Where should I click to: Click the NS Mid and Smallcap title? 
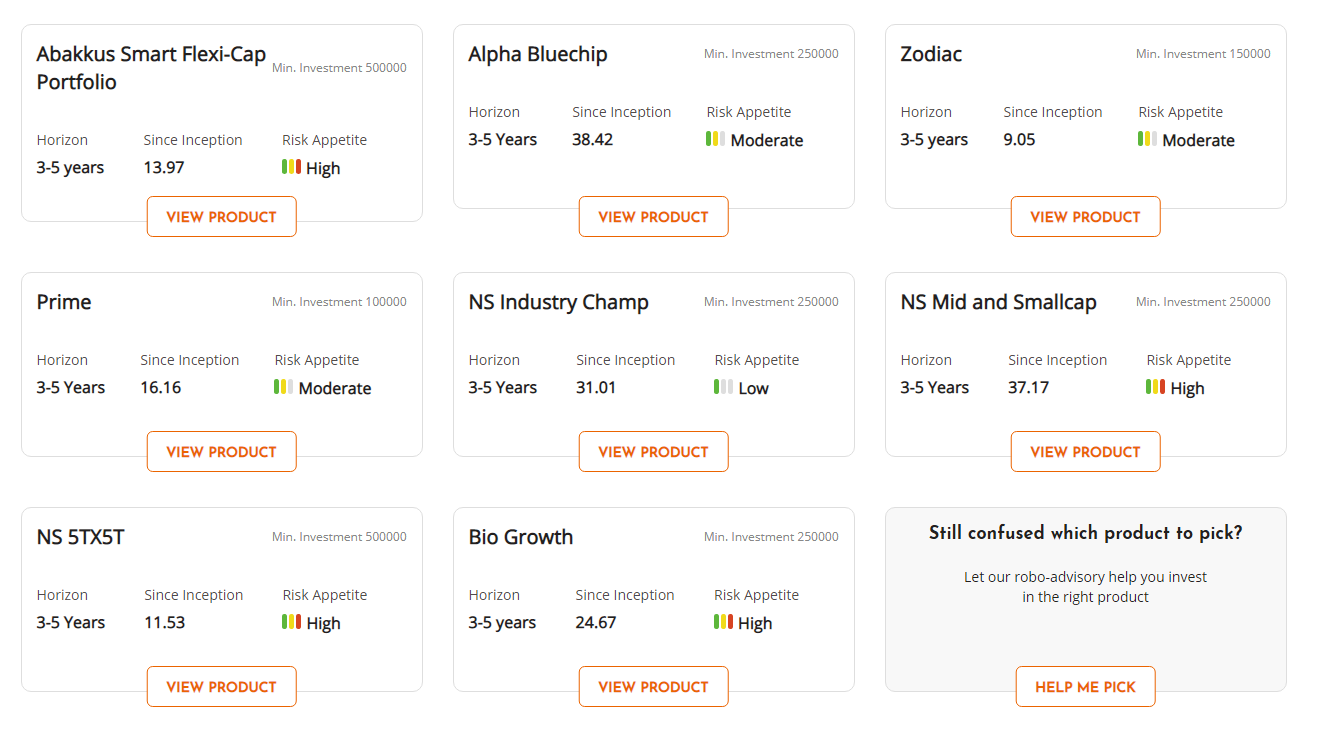999,302
